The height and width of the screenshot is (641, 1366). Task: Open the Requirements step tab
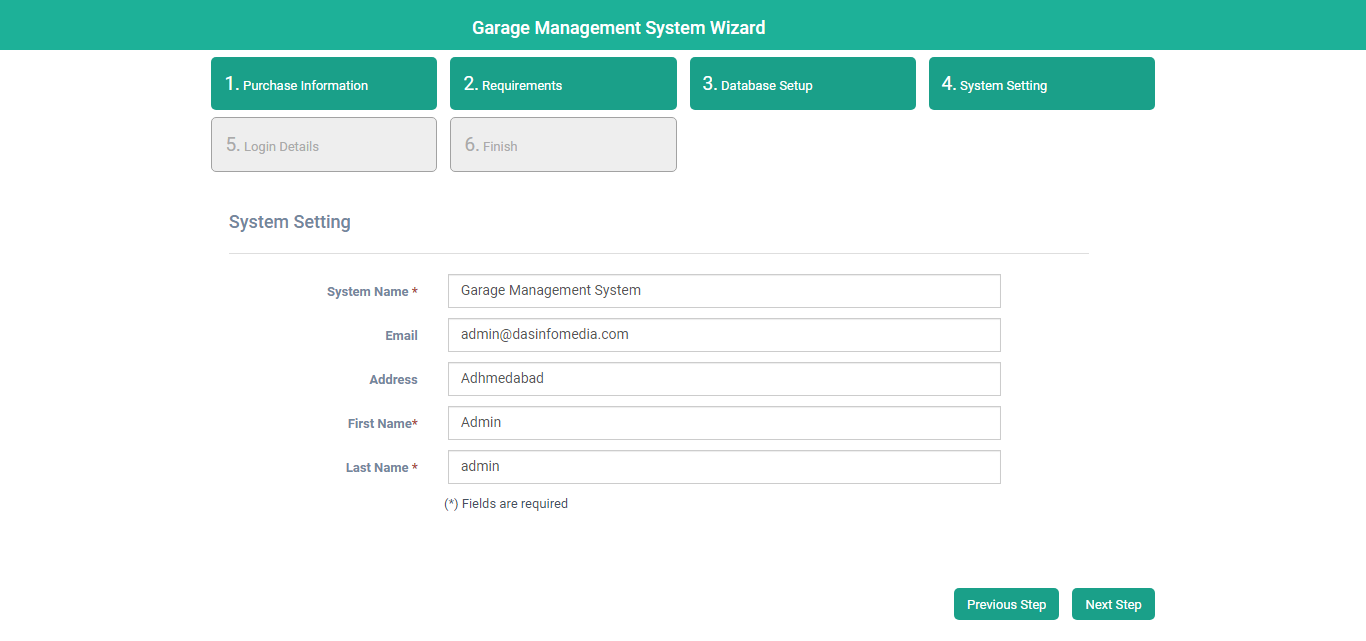click(x=562, y=84)
